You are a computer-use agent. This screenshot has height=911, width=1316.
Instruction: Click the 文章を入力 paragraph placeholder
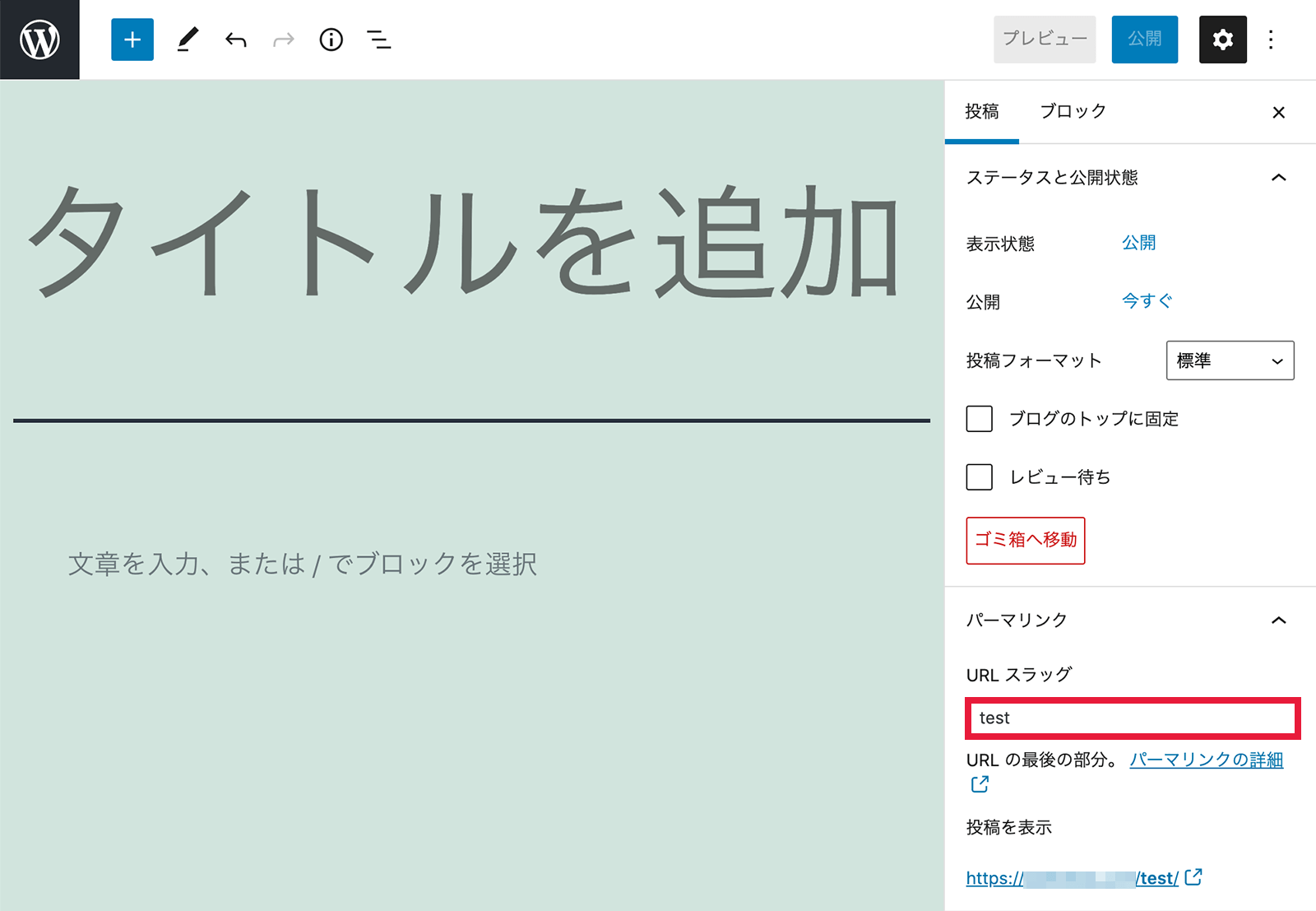tap(302, 565)
